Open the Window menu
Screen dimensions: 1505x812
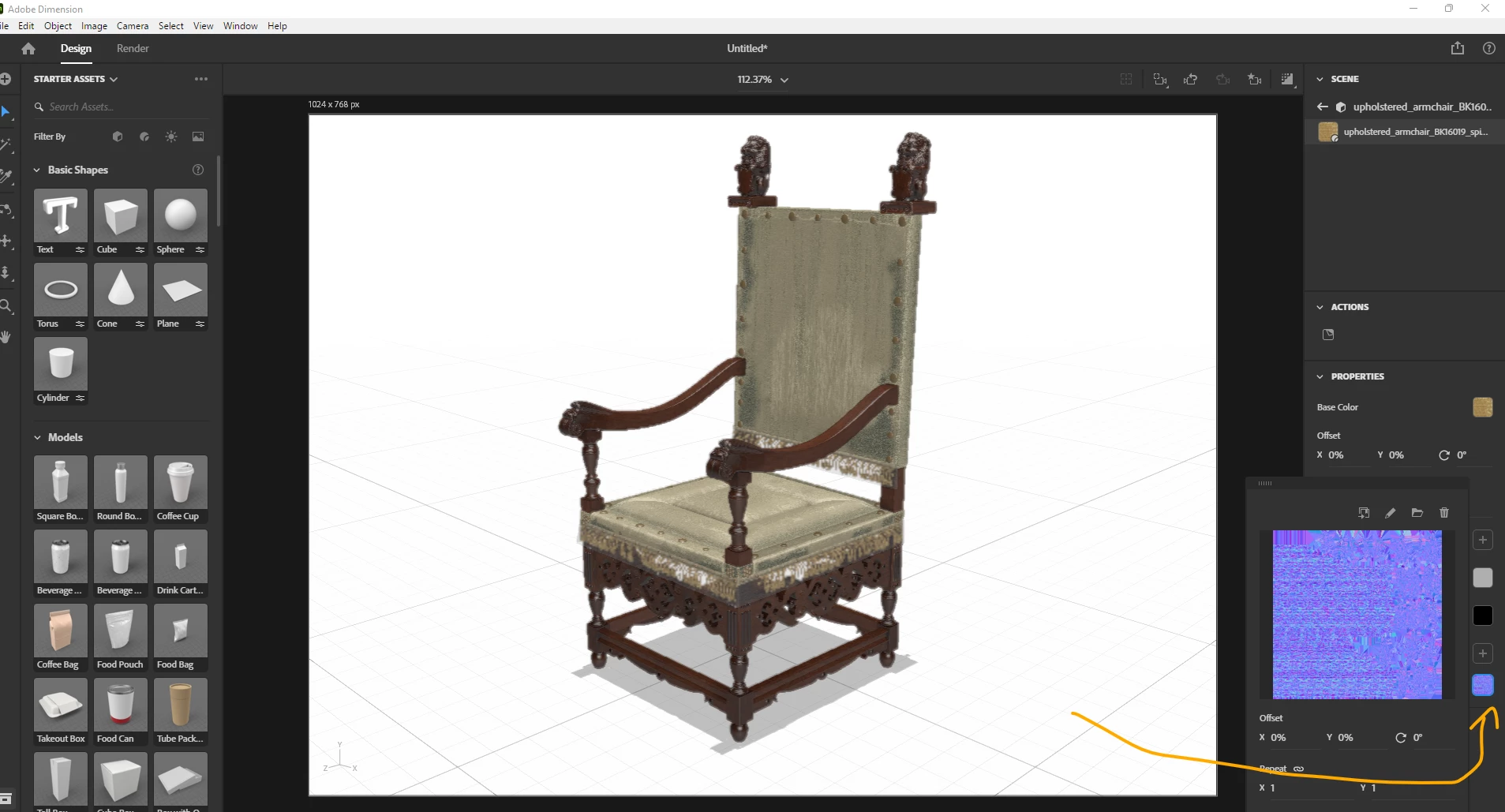coord(241,26)
